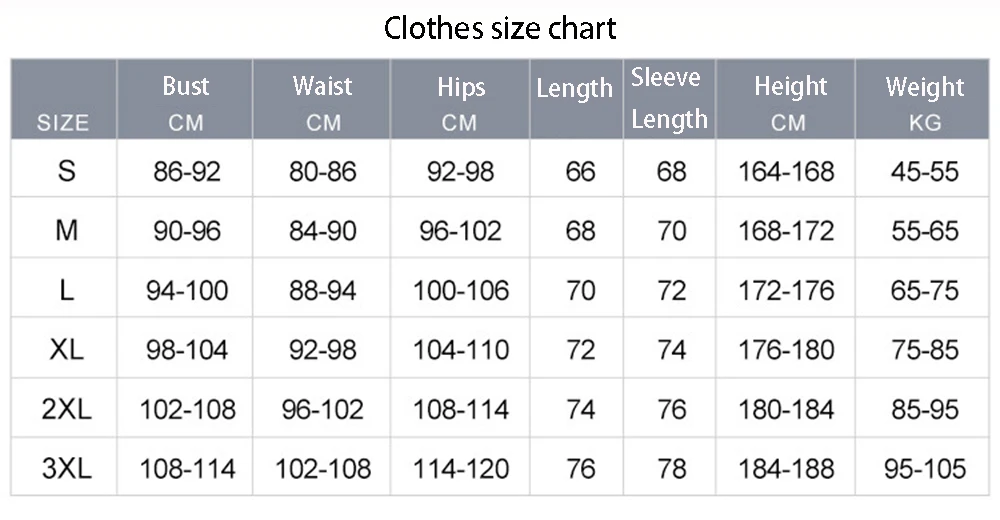Screen dimensions: 1000x520
Task: Select the M size row label
Action: click(66, 231)
